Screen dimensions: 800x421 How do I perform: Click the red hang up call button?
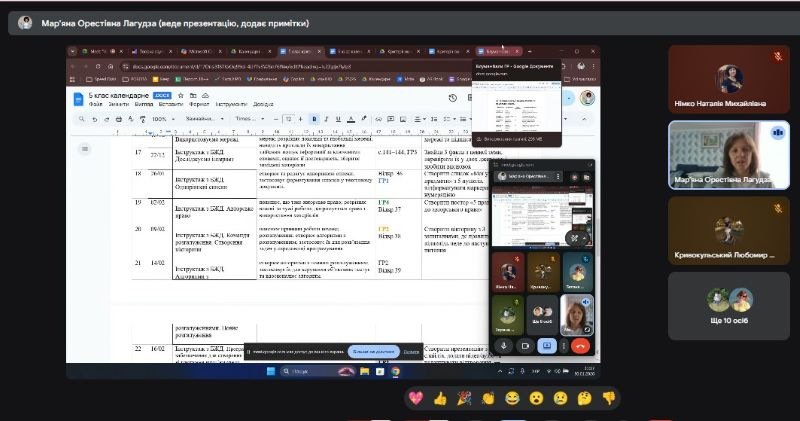click(x=579, y=346)
